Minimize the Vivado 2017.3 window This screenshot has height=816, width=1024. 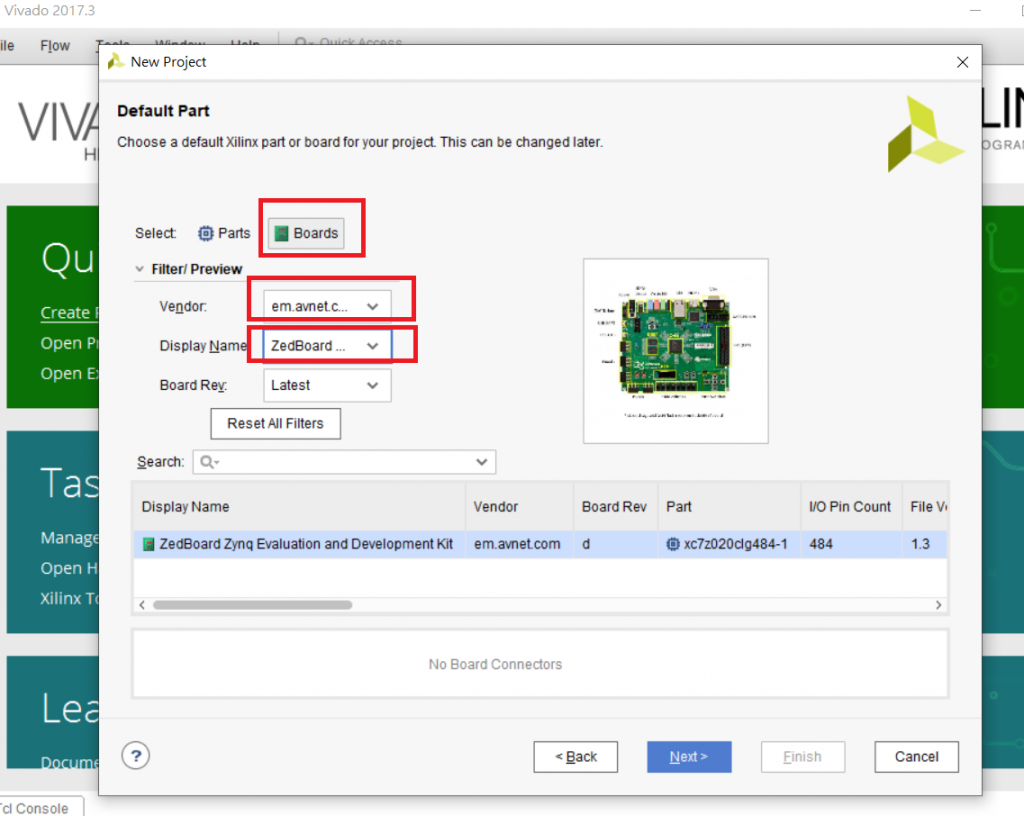pyautogui.click(x=975, y=10)
